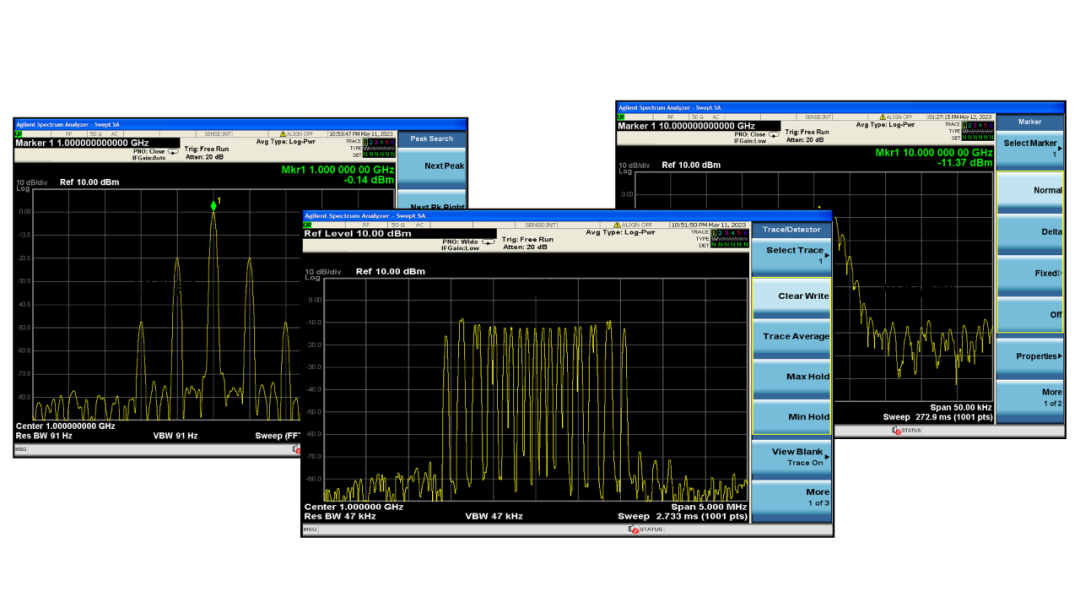The width and height of the screenshot is (1080, 608).
Task: Choose Clear Write trace mode
Action: [x=791, y=297]
